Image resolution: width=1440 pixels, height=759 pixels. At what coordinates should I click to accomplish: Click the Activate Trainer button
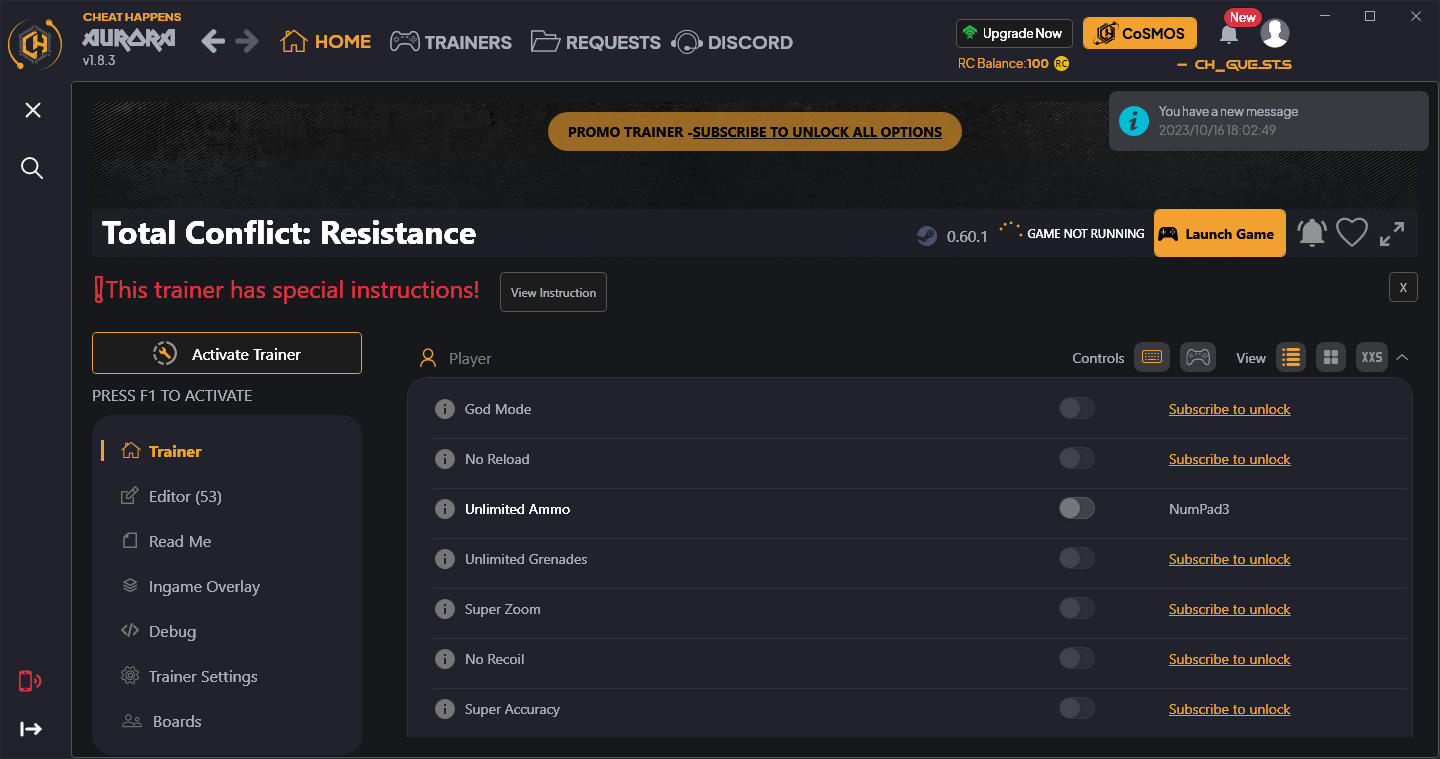226,352
